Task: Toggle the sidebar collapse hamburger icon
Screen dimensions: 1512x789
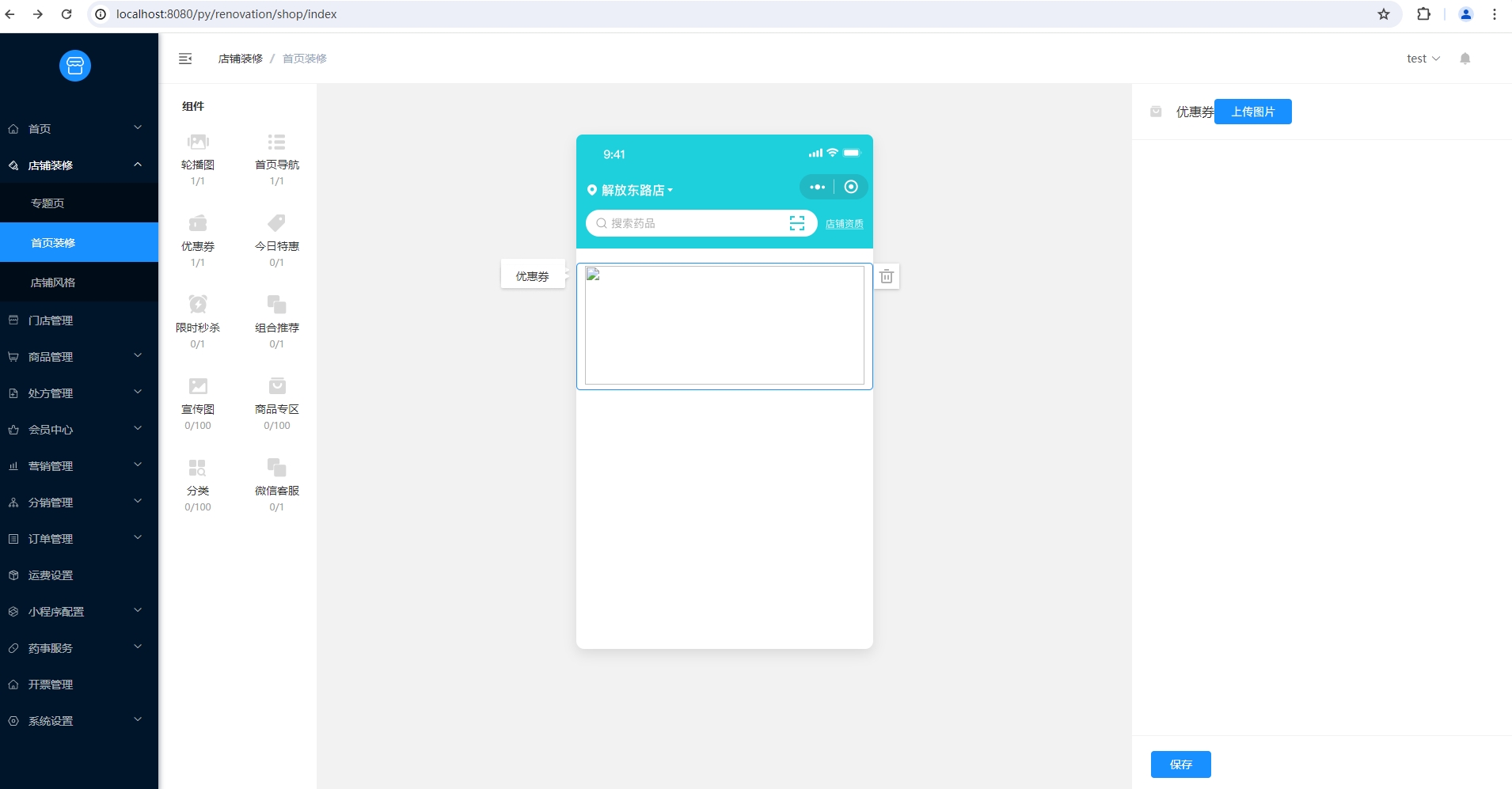Action: point(185,59)
